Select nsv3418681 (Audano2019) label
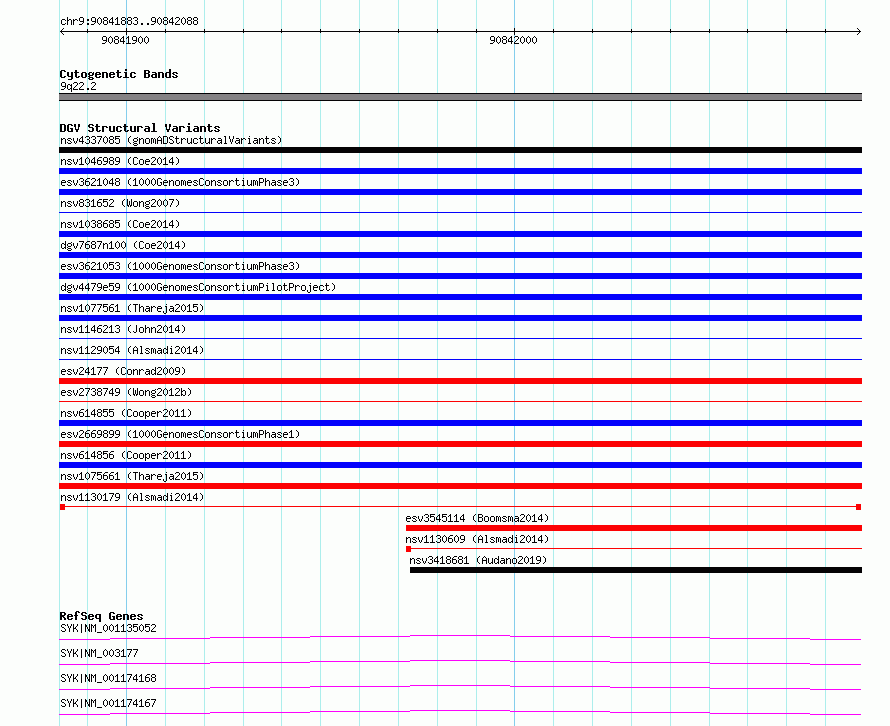890x726 pixels. click(478, 560)
